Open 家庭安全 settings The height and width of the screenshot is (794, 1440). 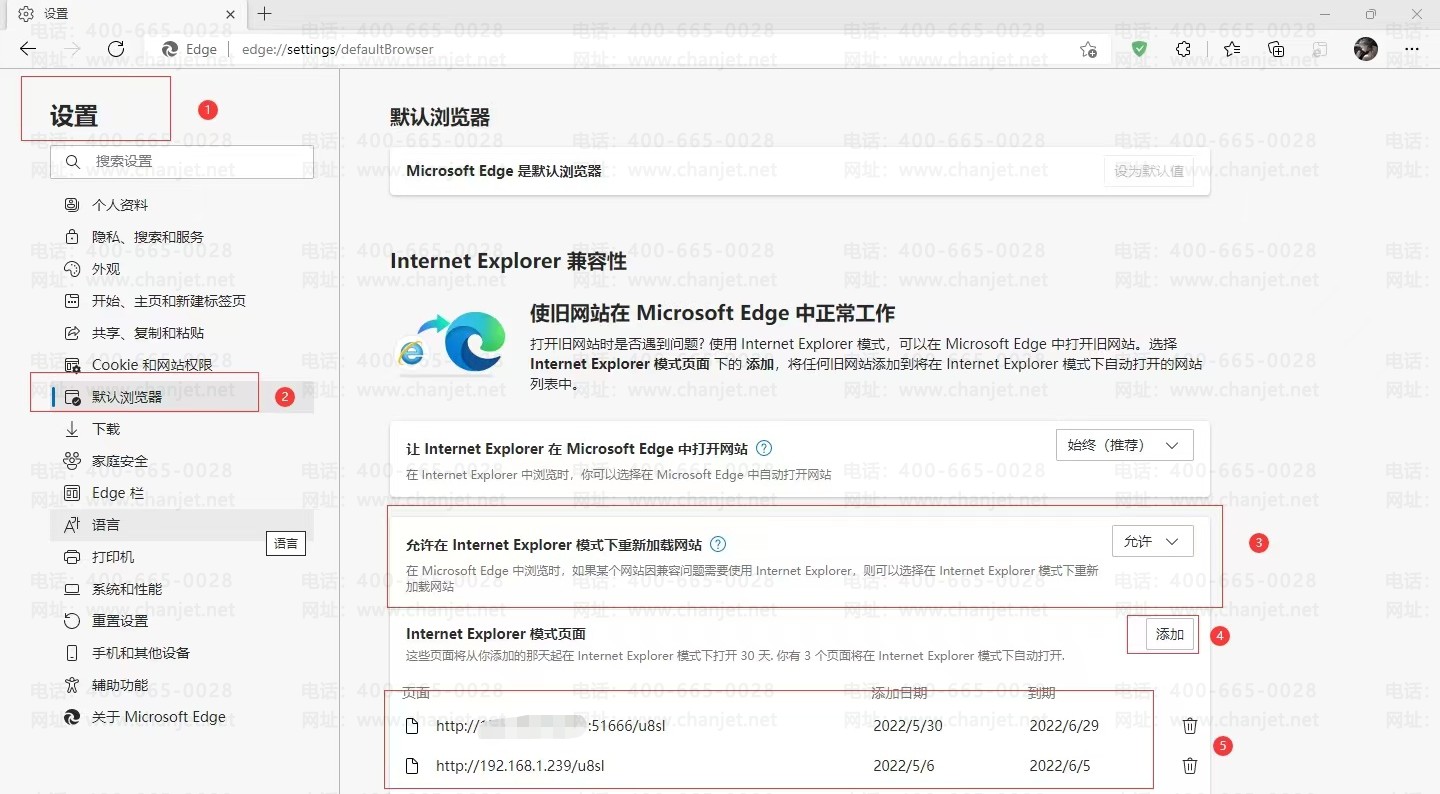click(x=182, y=461)
